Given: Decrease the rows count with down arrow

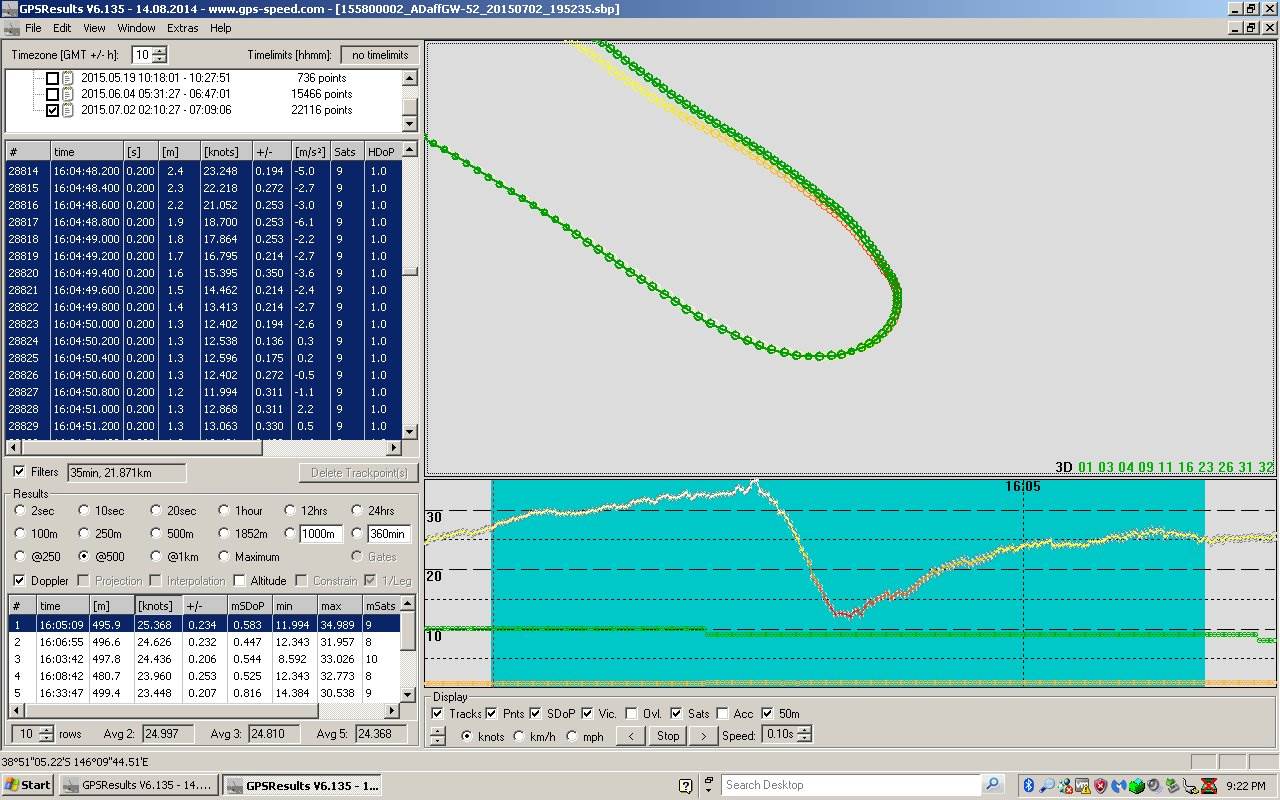Looking at the screenshot, I should point(46,738).
